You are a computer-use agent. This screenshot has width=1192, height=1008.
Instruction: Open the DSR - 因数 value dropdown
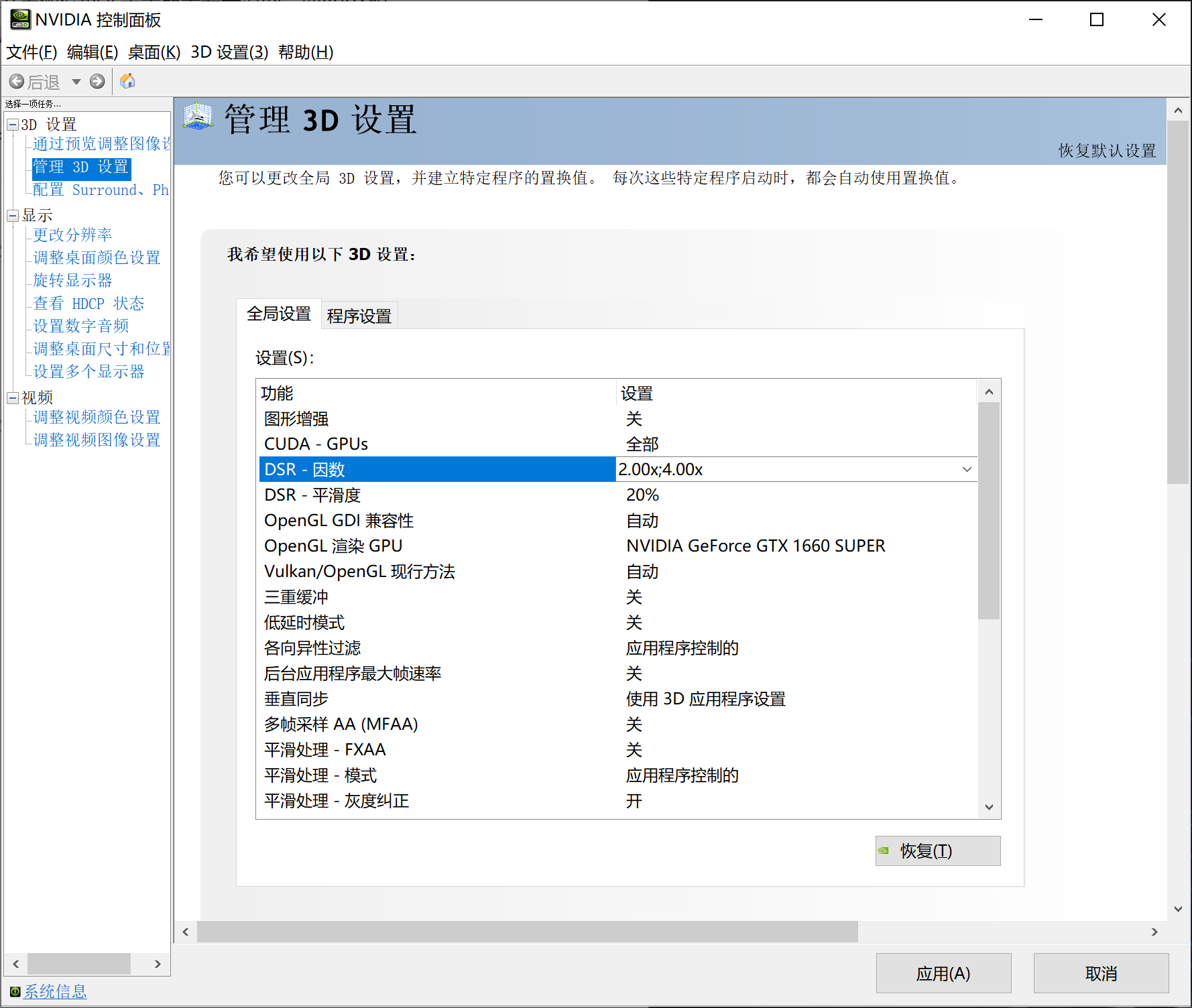click(x=967, y=469)
